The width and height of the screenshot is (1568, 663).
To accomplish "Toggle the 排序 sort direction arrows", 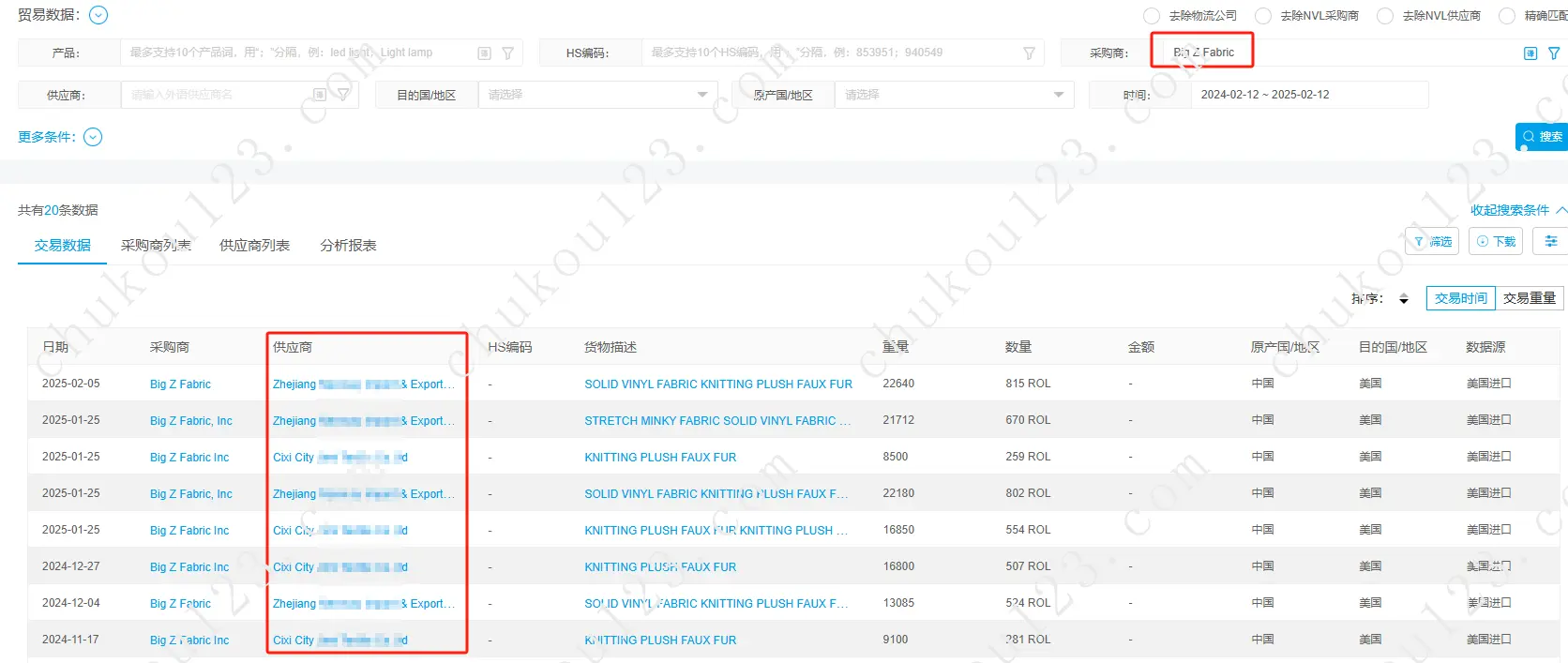I will 1404,299.
